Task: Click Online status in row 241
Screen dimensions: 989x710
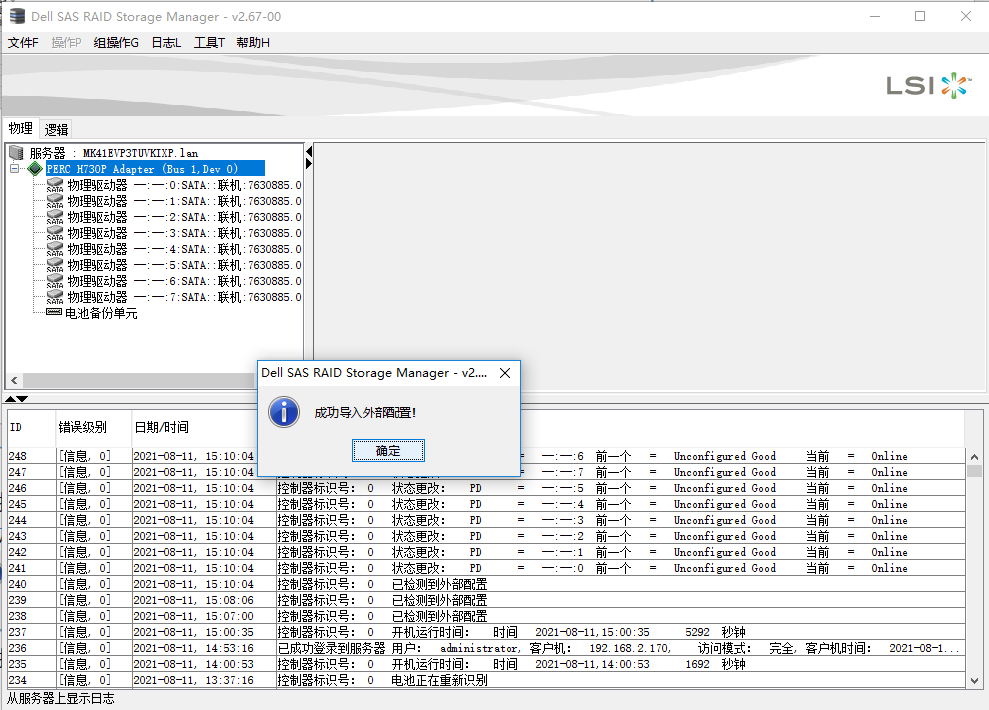Action: pos(889,568)
